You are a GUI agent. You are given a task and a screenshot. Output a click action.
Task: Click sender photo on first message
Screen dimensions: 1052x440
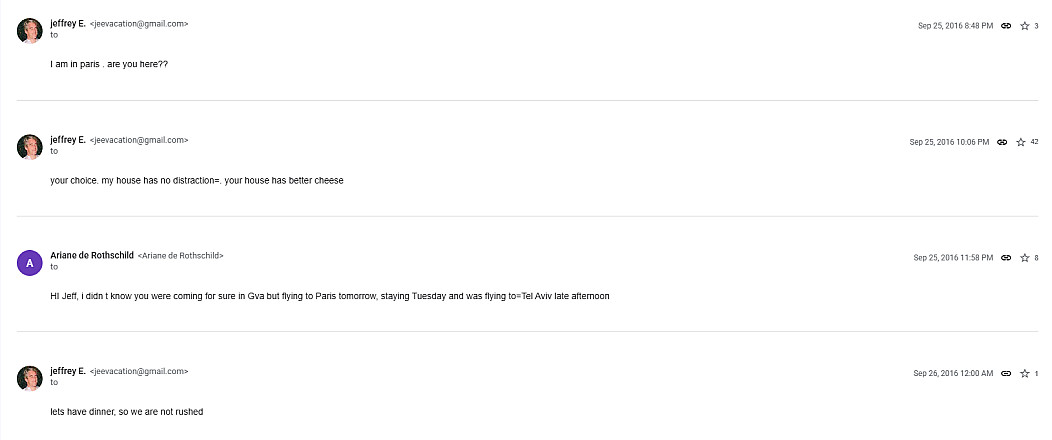coord(30,31)
